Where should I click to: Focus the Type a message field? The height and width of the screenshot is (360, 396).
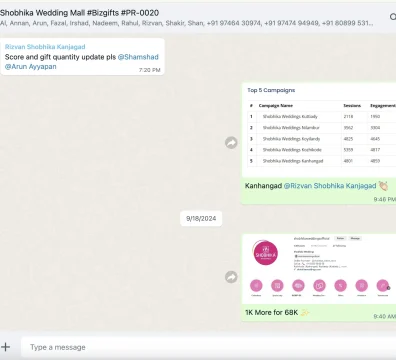click(x=208, y=347)
